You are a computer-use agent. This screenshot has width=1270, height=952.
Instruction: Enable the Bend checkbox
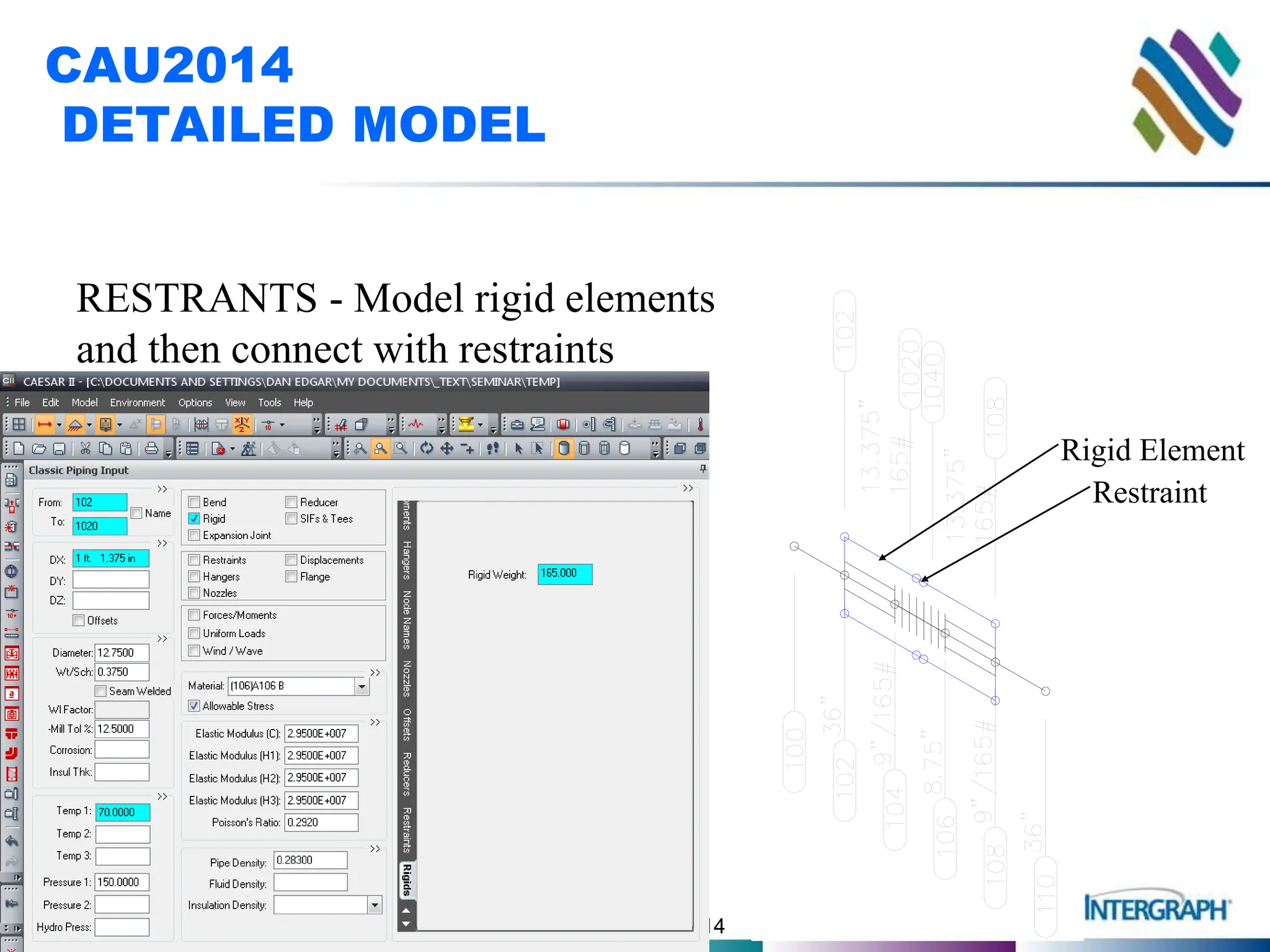194,502
